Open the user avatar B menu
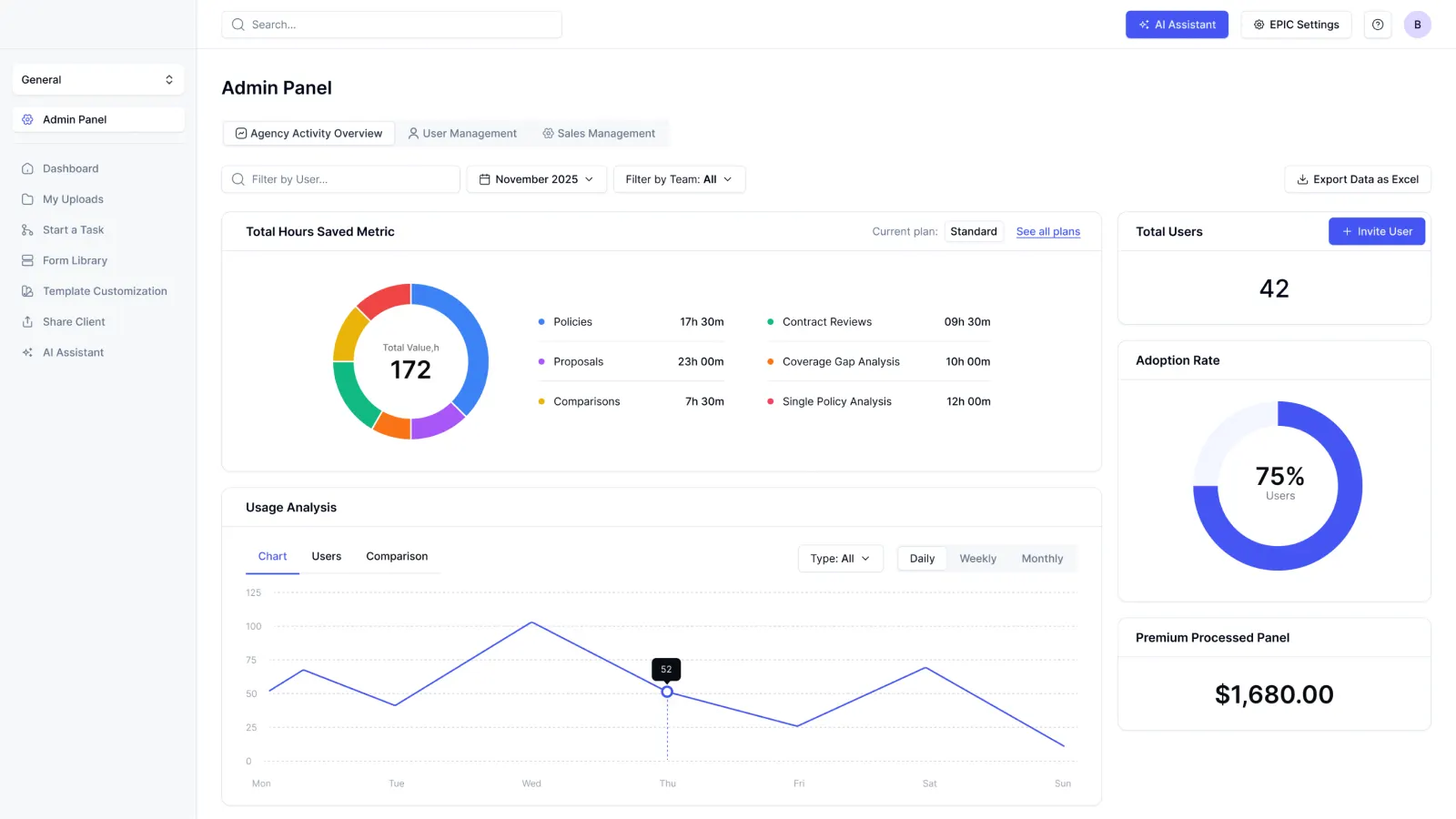Image resolution: width=1456 pixels, height=819 pixels. tap(1417, 25)
